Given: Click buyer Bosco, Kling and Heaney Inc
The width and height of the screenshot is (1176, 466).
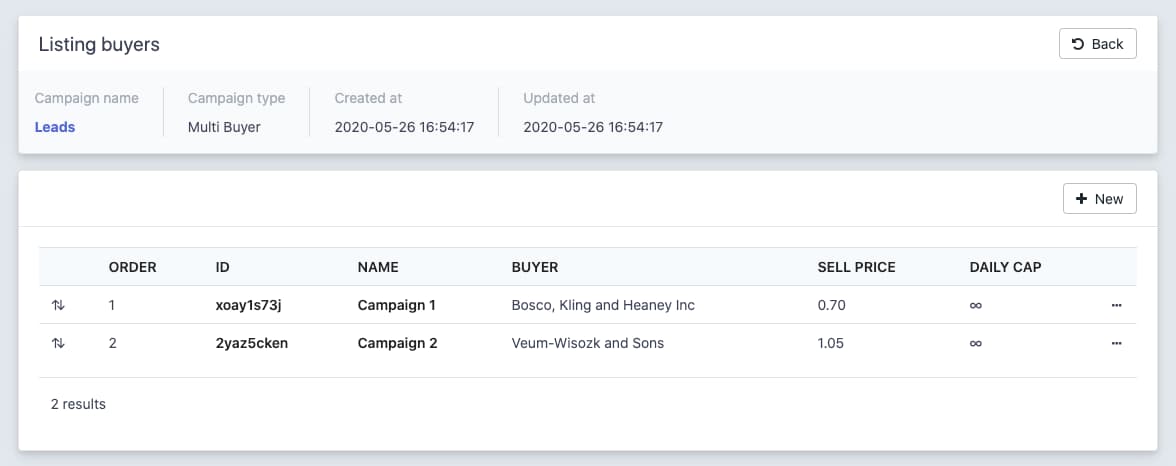Looking at the screenshot, I should pos(602,305).
